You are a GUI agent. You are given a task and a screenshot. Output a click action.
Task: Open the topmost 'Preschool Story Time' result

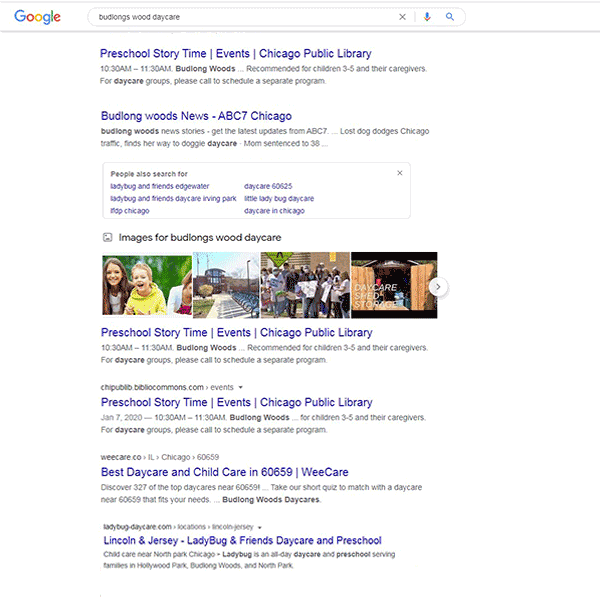pos(235,53)
